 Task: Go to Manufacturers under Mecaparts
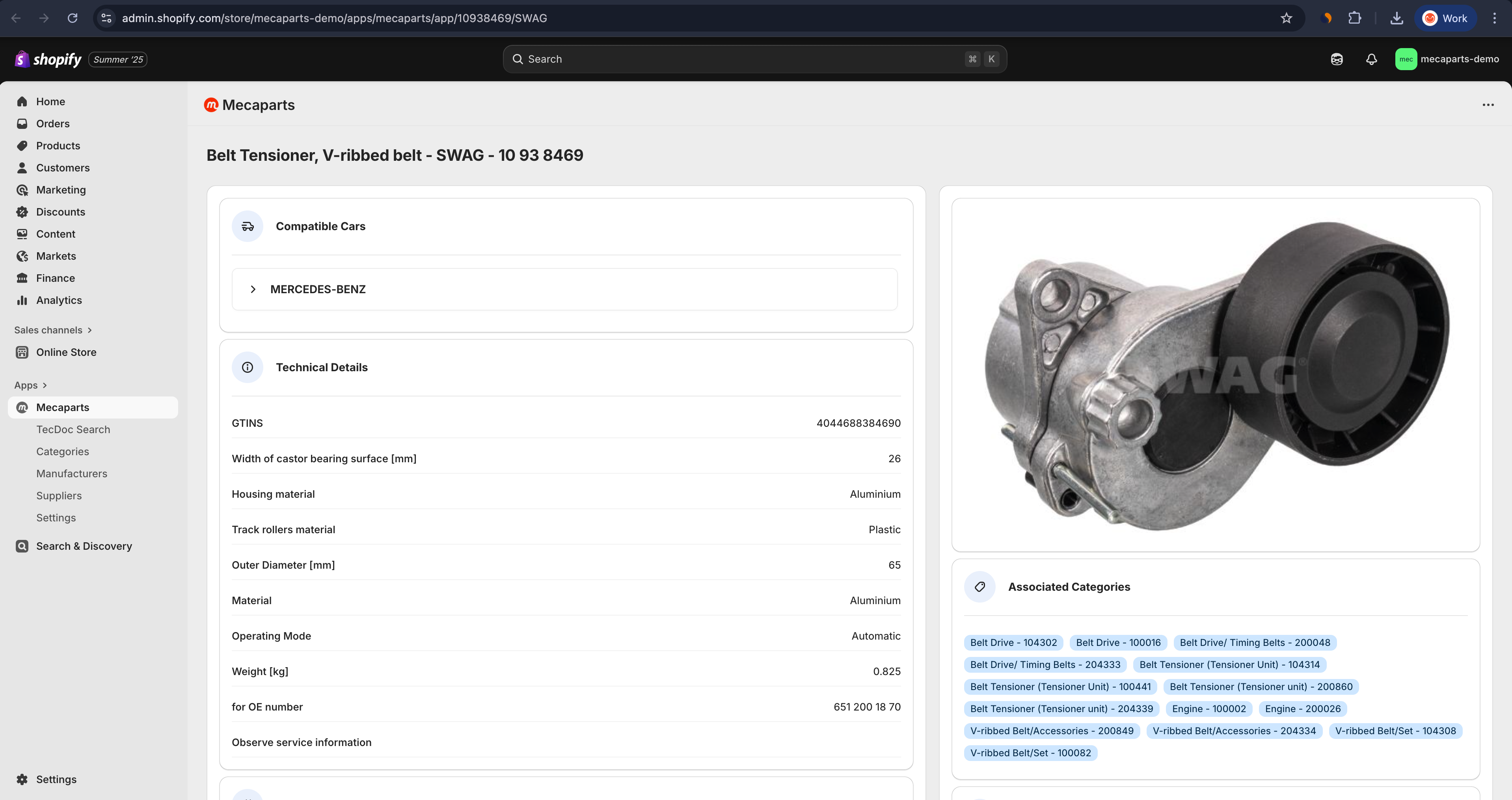[72, 474]
